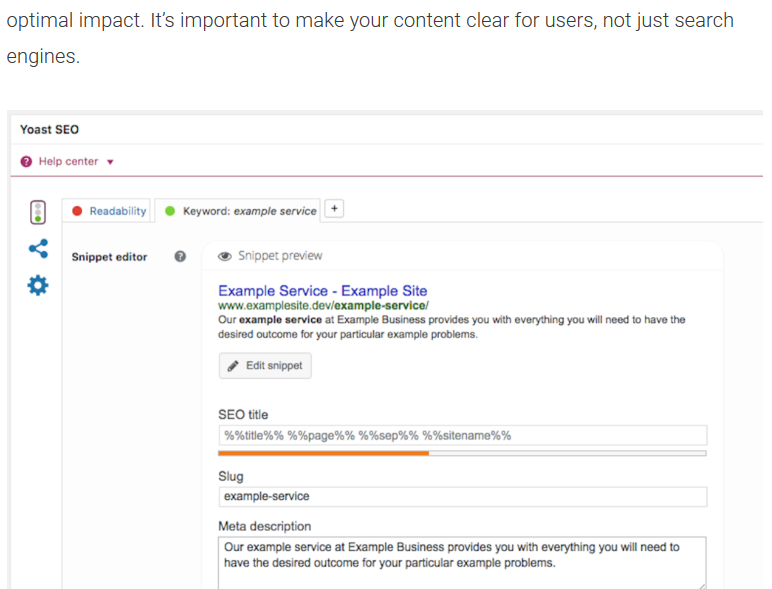Switch to the Readability tab
Screen dimensions: 772x589
click(106, 211)
